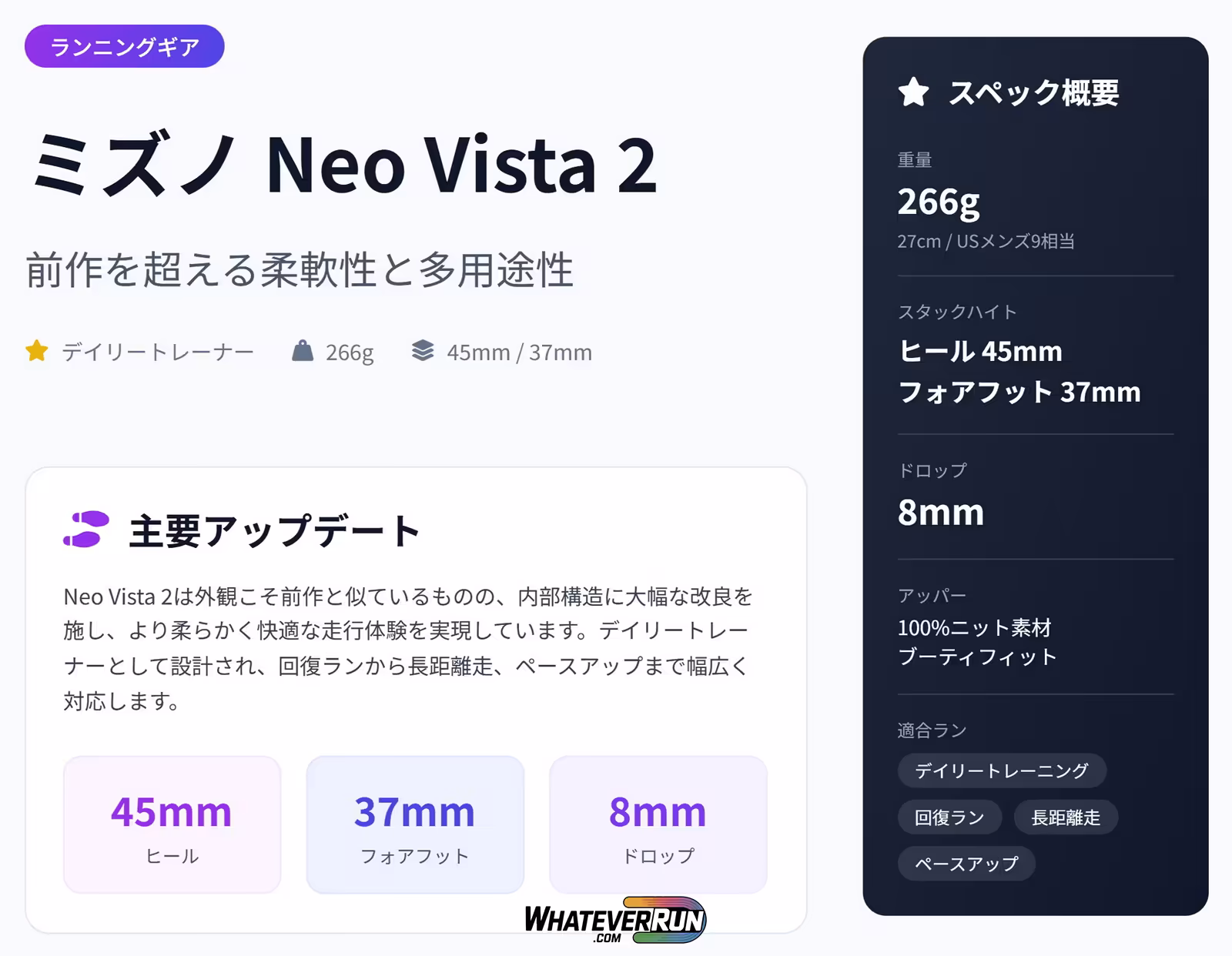The height and width of the screenshot is (956, 1232).
Task: Click the 37mm フォアフット stat card
Action: click(x=415, y=824)
